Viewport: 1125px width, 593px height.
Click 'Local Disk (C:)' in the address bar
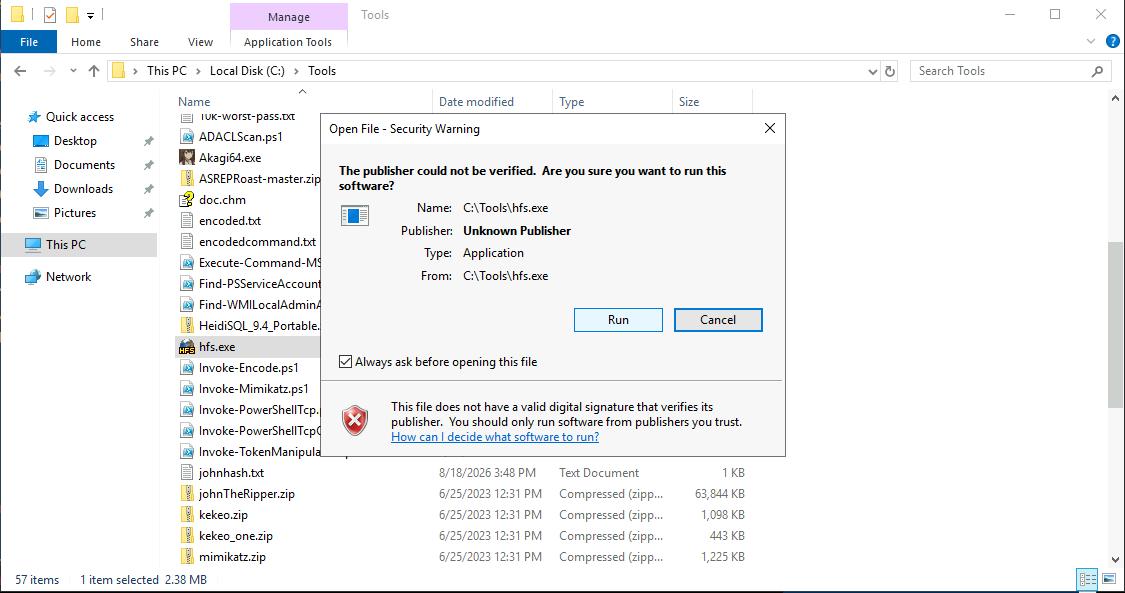(x=248, y=71)
